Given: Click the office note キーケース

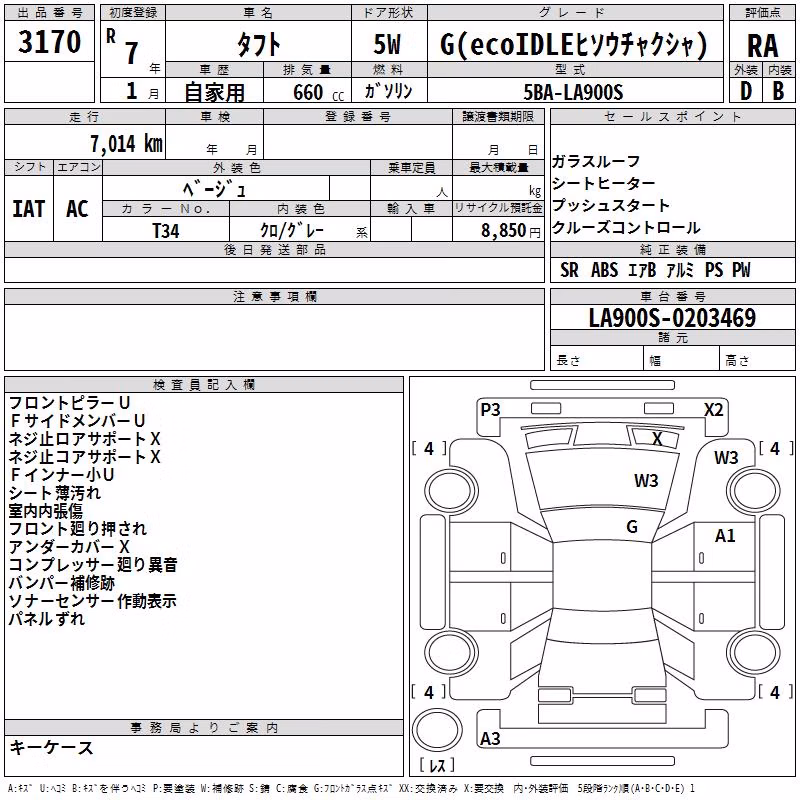Looking at the screenshot, I should point(52,748).
